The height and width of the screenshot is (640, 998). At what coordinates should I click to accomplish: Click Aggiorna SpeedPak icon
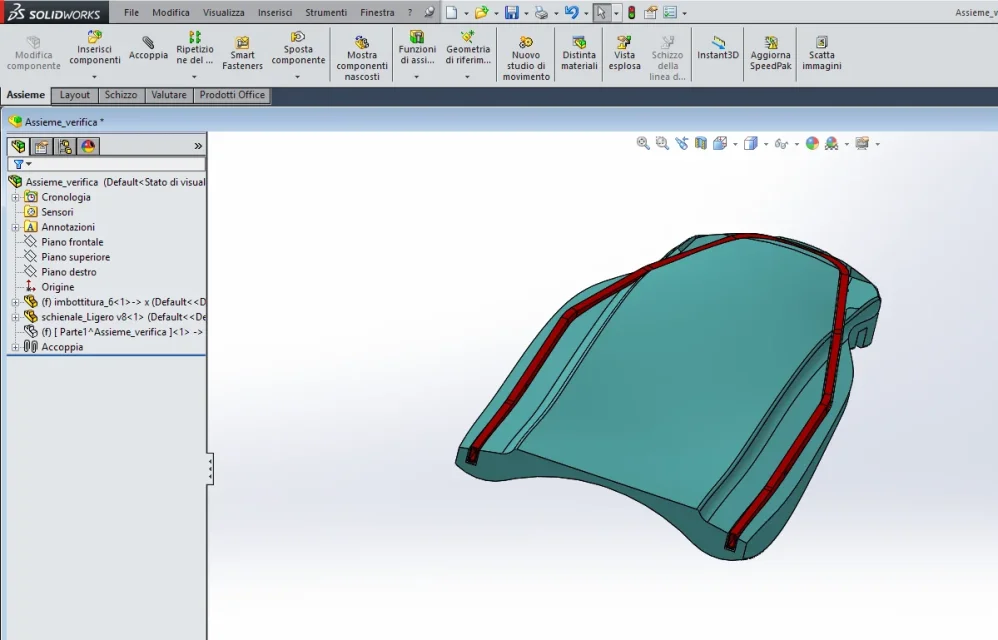(x=771, y=43)
